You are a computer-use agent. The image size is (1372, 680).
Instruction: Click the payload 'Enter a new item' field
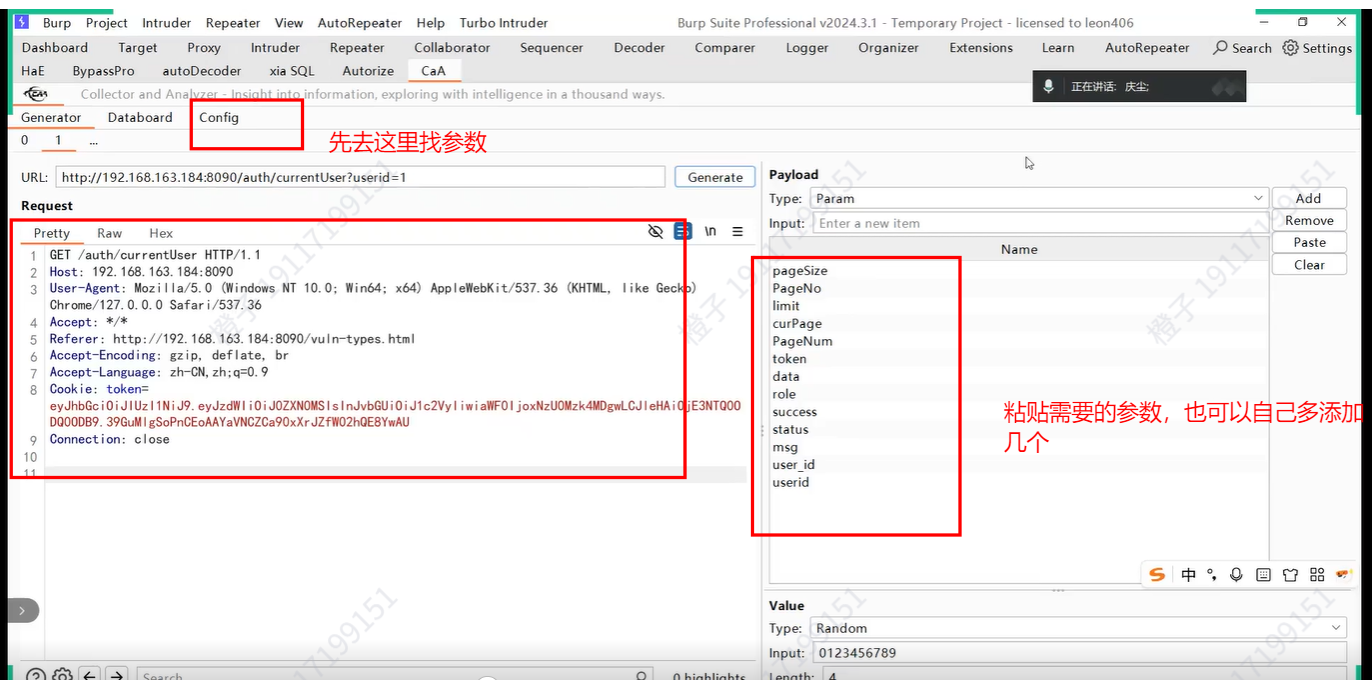tap(1040, 223)
